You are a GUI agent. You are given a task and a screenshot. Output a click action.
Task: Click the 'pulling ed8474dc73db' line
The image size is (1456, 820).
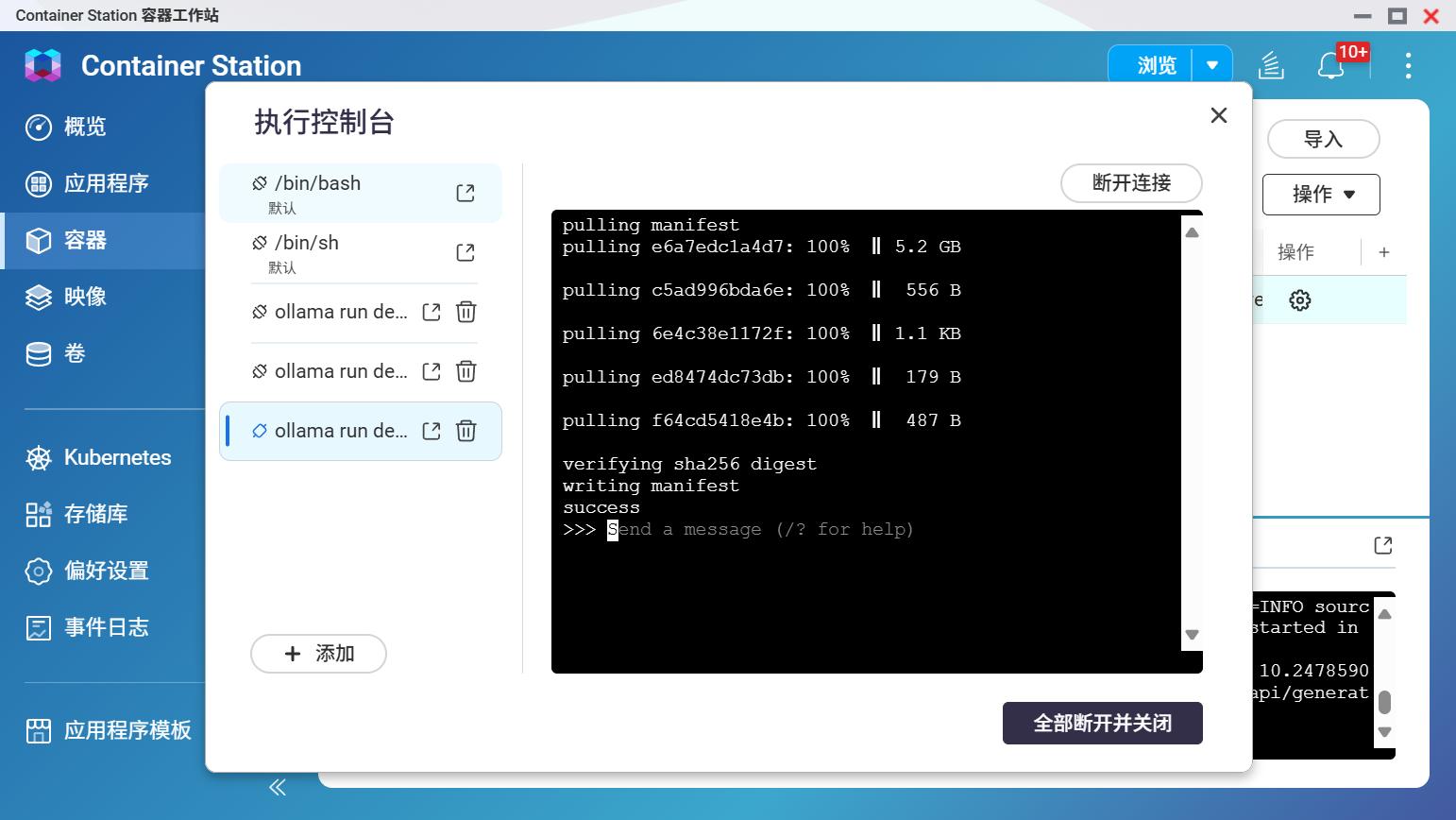pos(762,377)
